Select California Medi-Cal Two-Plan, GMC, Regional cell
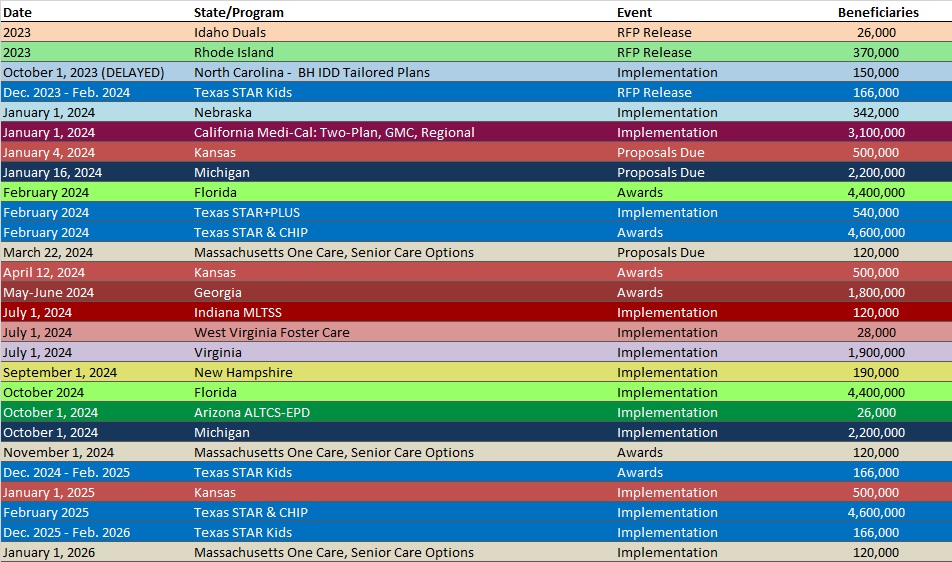 click(334, 132)
